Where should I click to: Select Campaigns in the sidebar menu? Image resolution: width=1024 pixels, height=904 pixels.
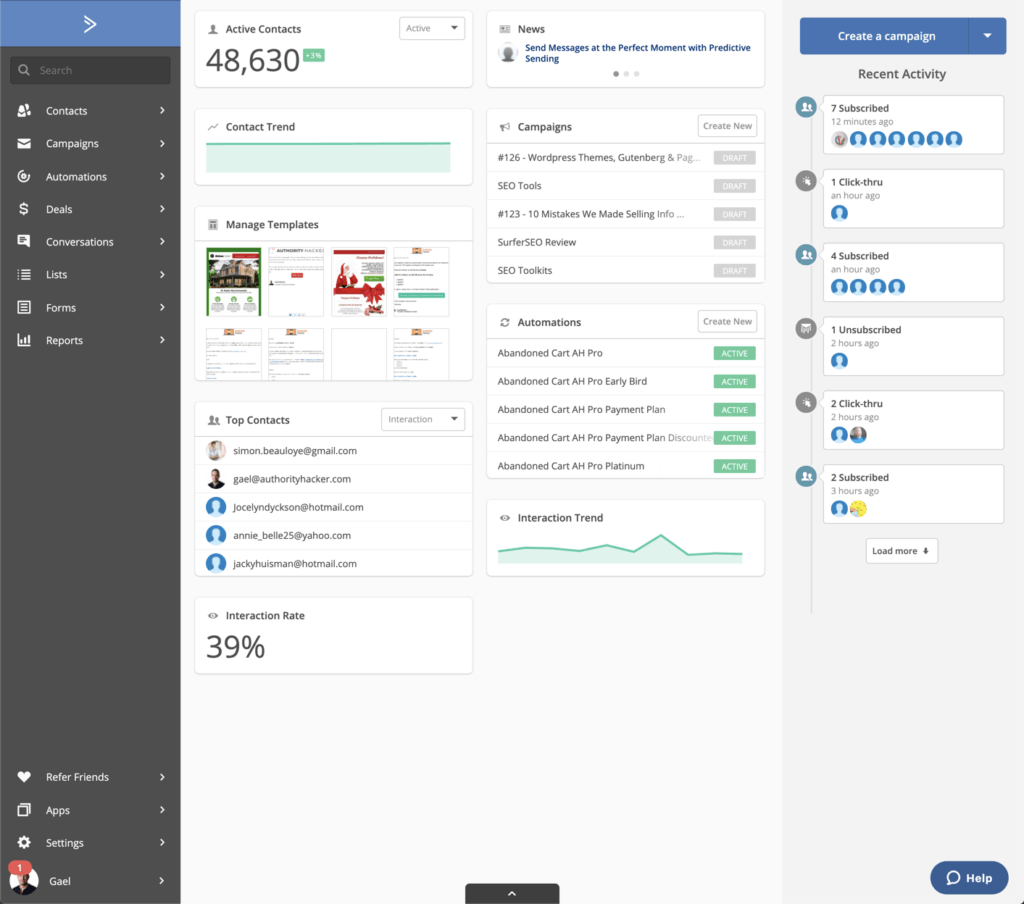[x=72, y=144]
